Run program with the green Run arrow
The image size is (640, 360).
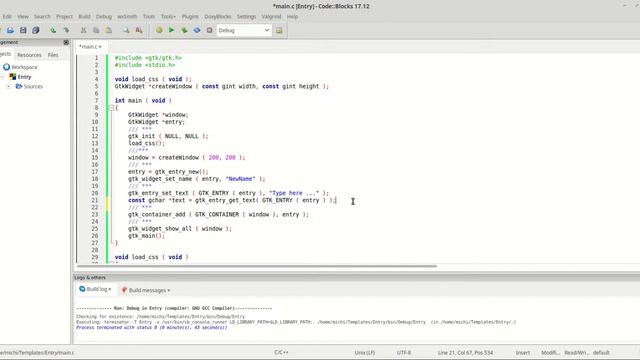171,30
